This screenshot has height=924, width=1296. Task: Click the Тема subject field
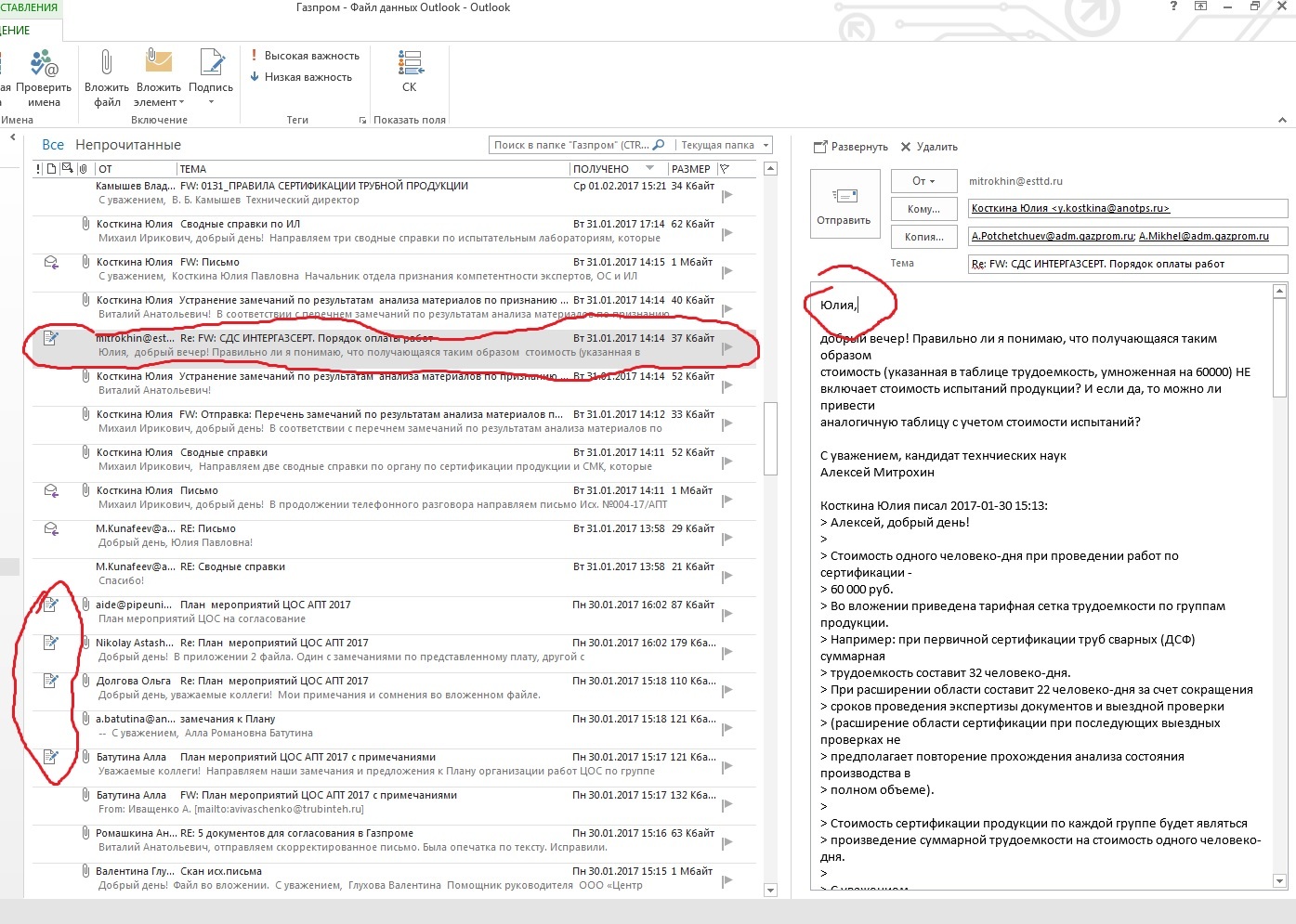click(x=1127, y=264)
